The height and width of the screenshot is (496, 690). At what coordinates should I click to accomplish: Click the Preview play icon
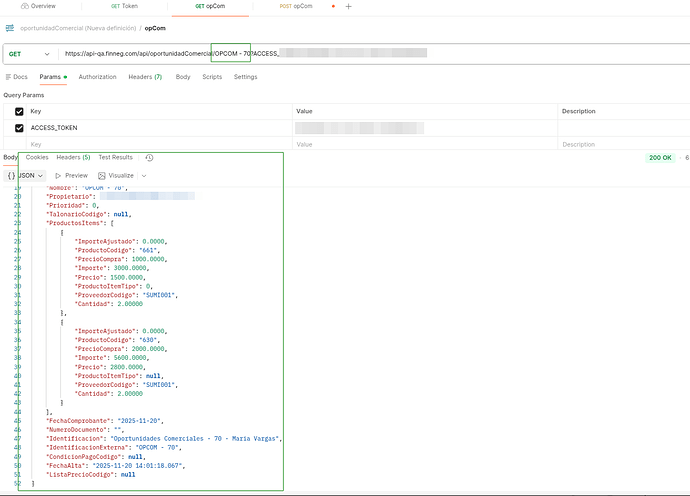point(58,175)
